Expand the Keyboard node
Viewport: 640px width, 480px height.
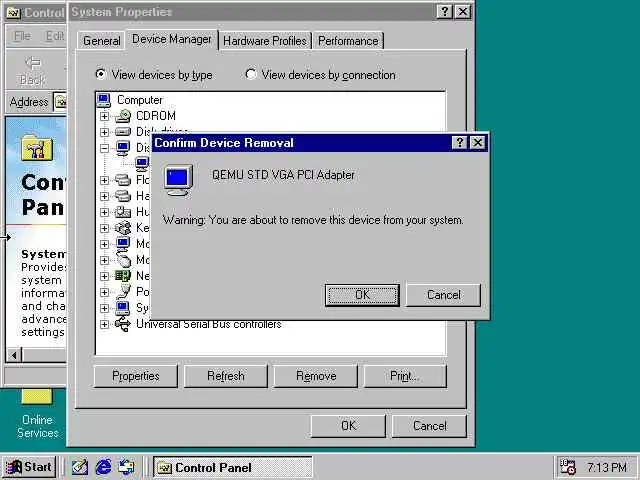(x=104, y=228)
